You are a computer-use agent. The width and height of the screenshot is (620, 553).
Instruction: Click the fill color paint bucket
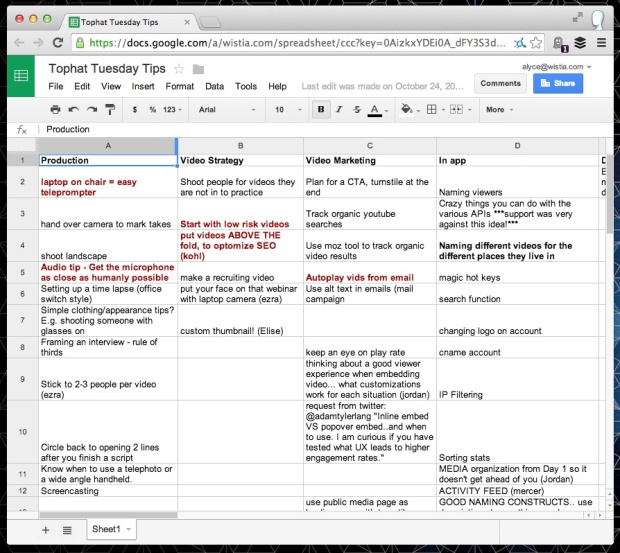pos(406,109)
